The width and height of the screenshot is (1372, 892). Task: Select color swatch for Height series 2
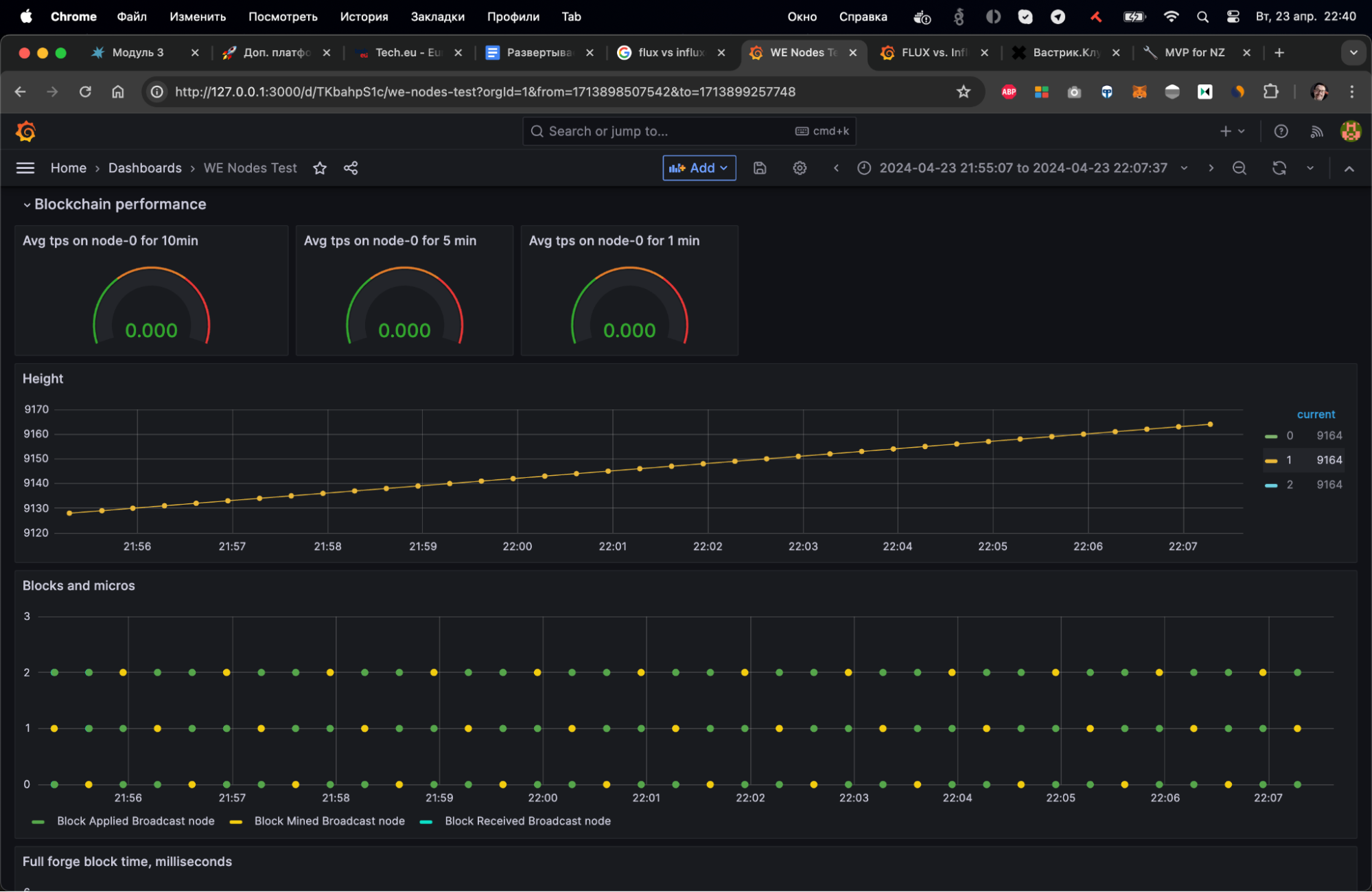1271,485
